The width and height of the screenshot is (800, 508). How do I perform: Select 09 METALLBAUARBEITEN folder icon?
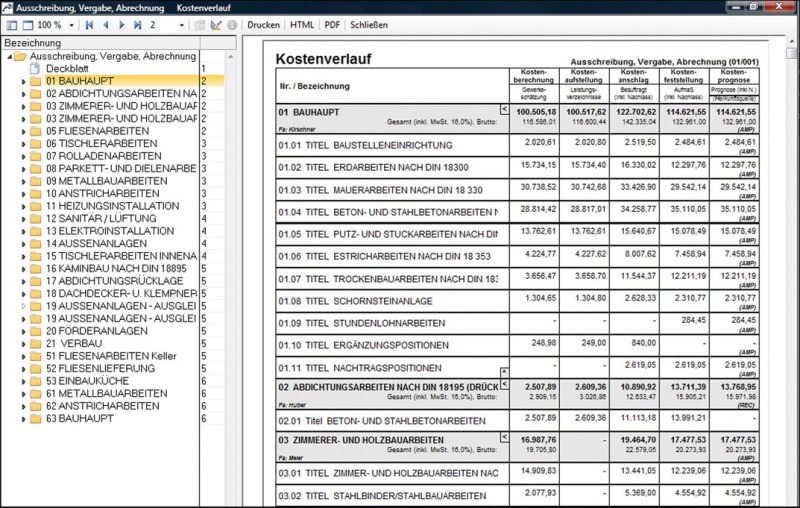(35, 181)
